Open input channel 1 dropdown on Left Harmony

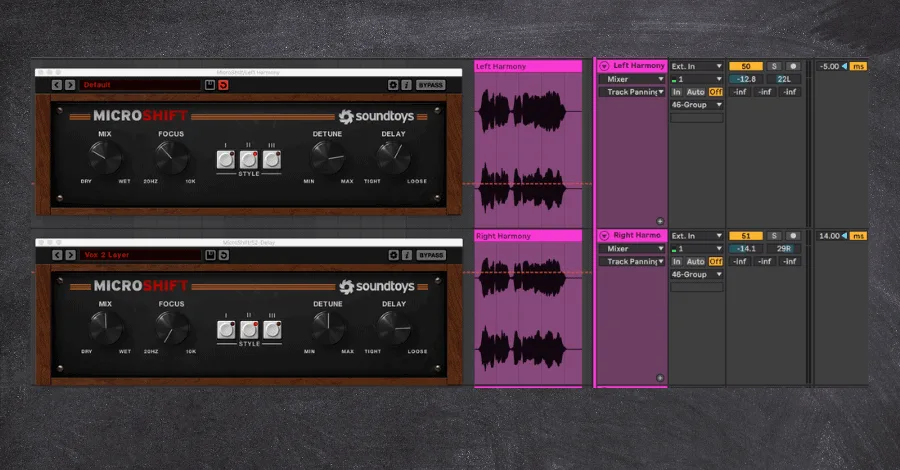(697, 79)
